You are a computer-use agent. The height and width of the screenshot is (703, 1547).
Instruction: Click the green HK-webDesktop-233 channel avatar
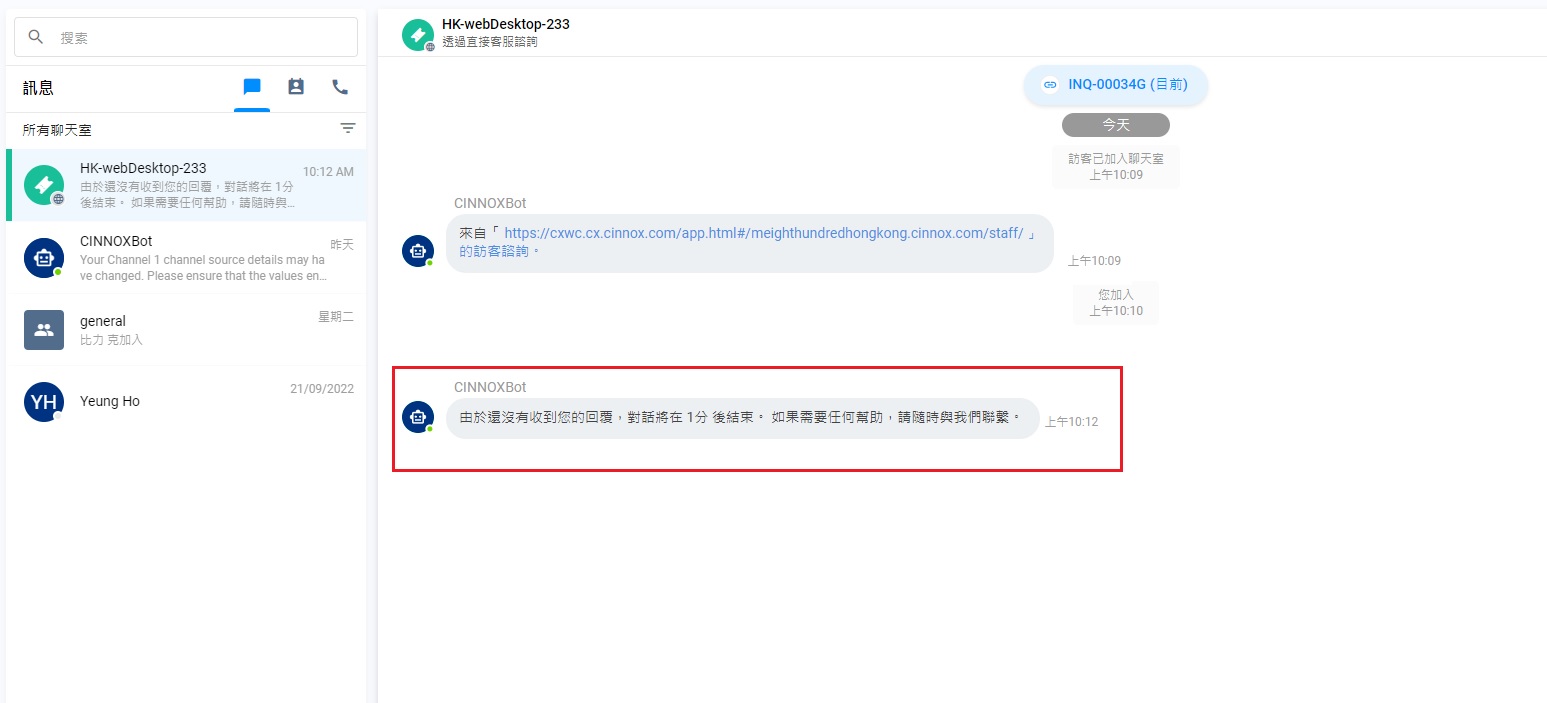tap(43, 183)
